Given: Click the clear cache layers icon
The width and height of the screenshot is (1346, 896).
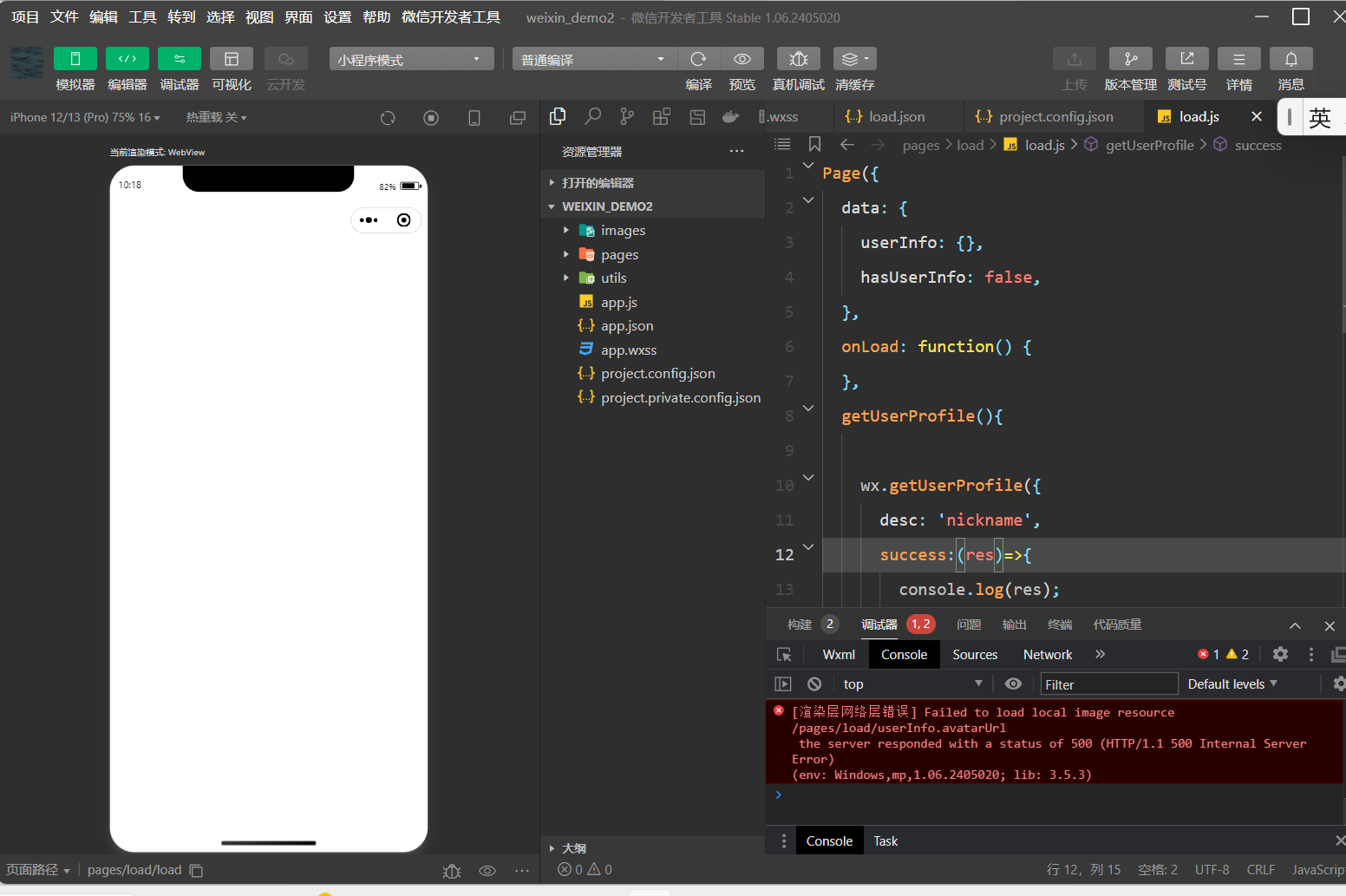Looking at the screenshot, I should (854, 59).
